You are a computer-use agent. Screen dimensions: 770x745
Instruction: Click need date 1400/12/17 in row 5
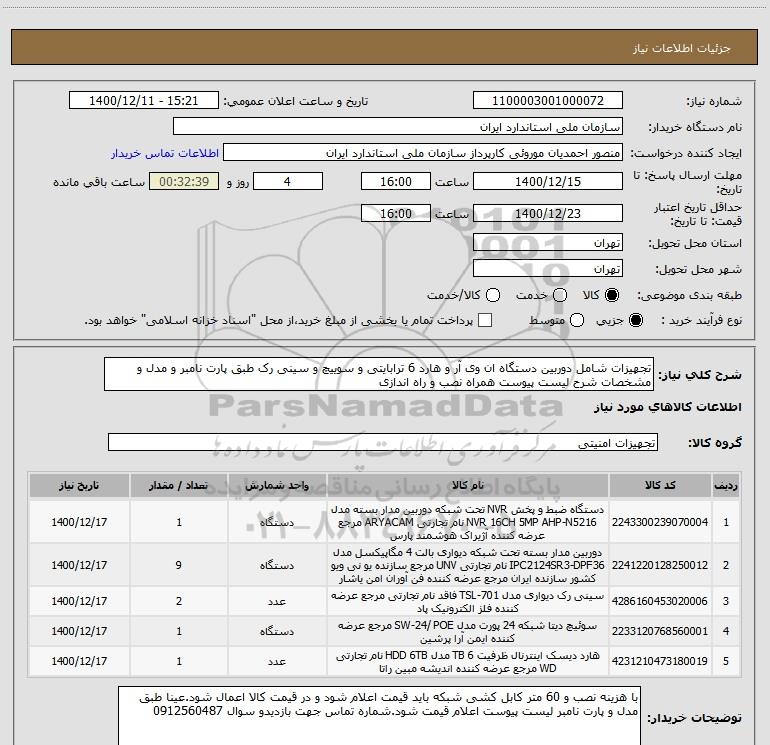tap(79, 661)
